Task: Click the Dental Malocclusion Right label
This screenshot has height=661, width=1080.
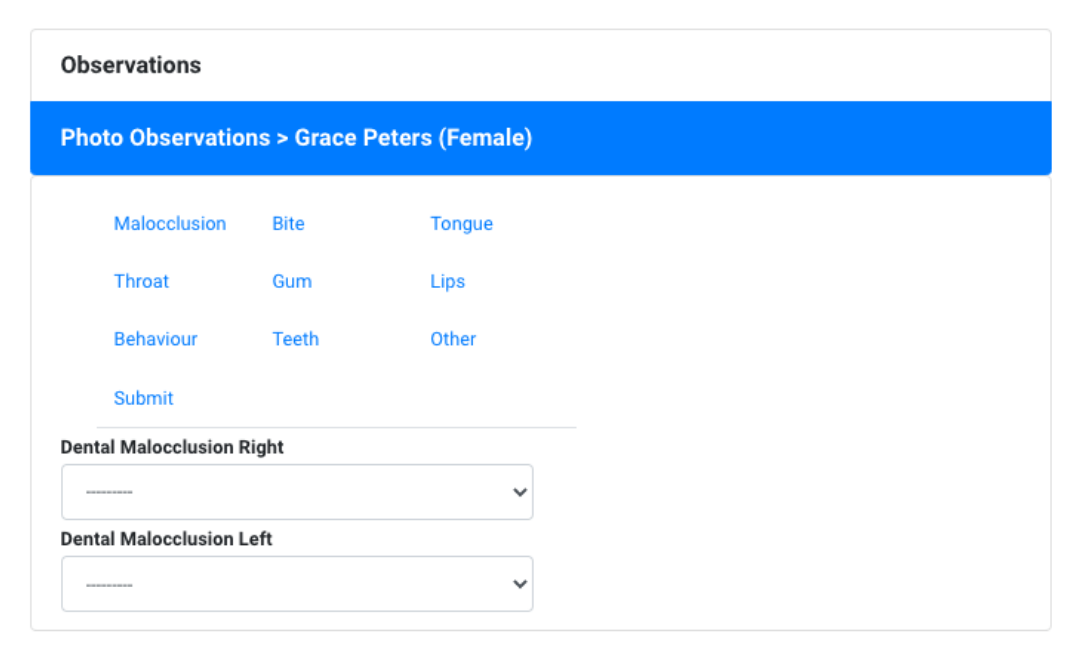Action: tap(172, 448)
